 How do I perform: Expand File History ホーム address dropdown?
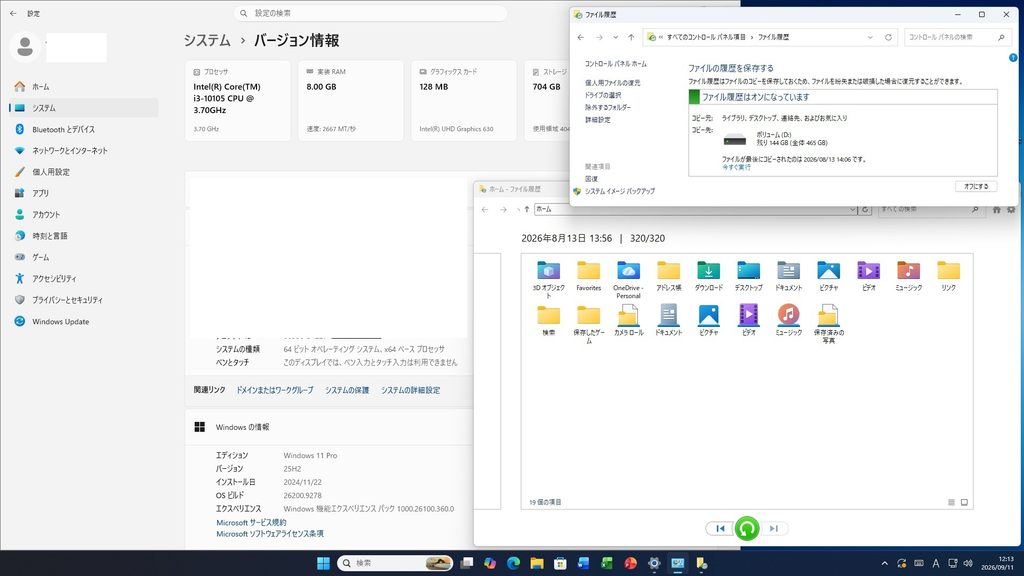pos(852,210)
